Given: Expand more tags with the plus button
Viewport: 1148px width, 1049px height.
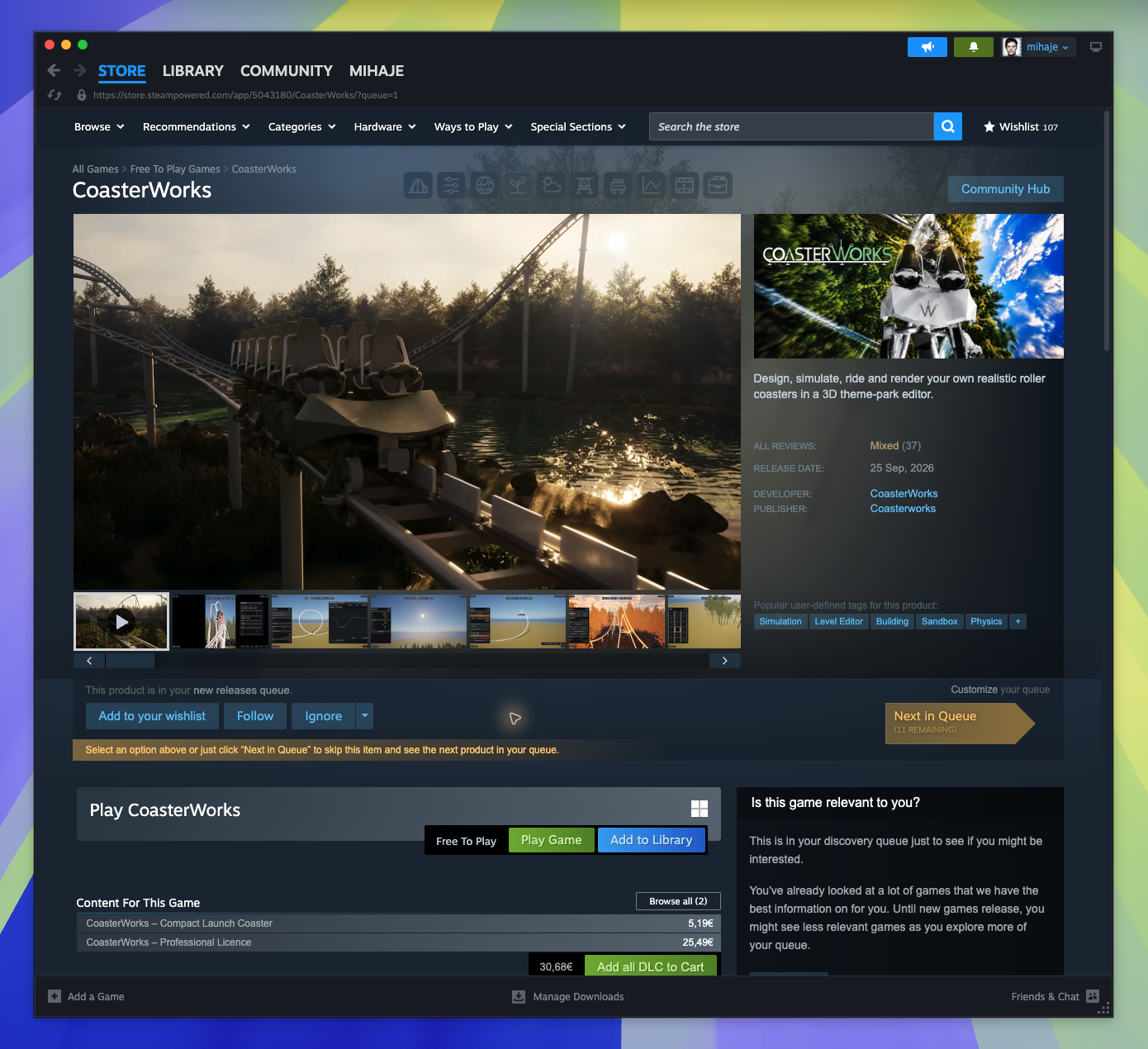Looking at the screenshot, I should pyautogui.click(x=1018, y=621).
